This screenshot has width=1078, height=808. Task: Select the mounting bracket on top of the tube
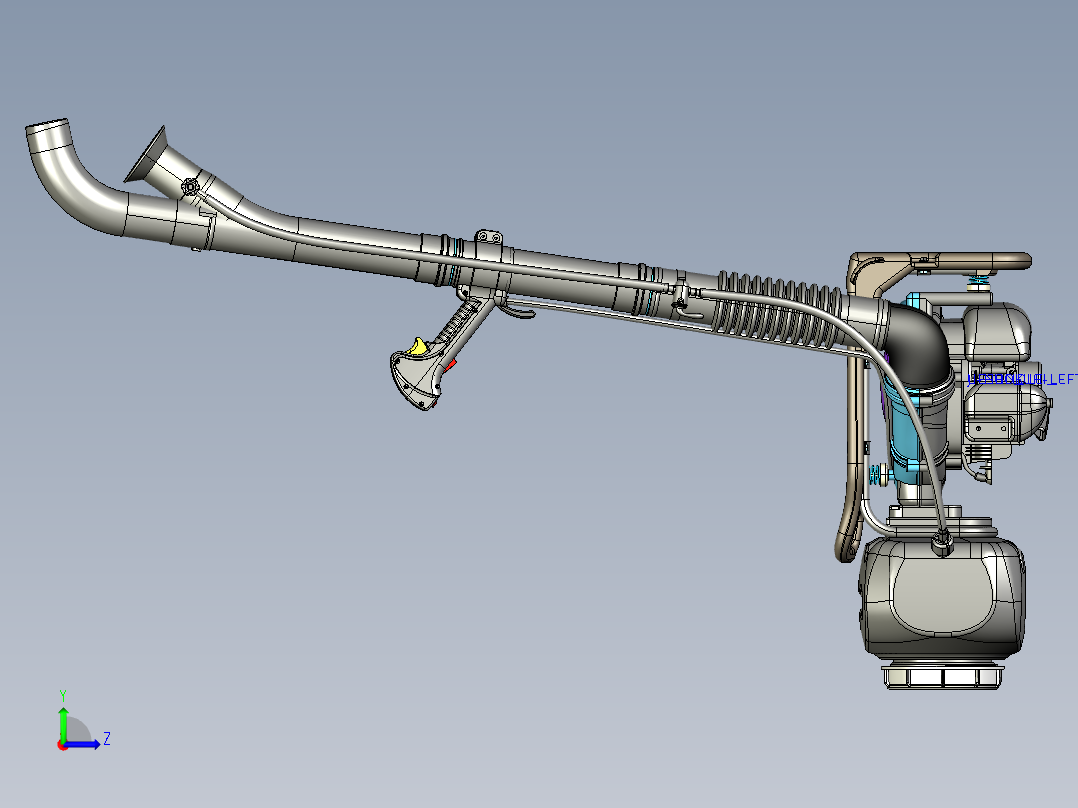tap(488, 237)
